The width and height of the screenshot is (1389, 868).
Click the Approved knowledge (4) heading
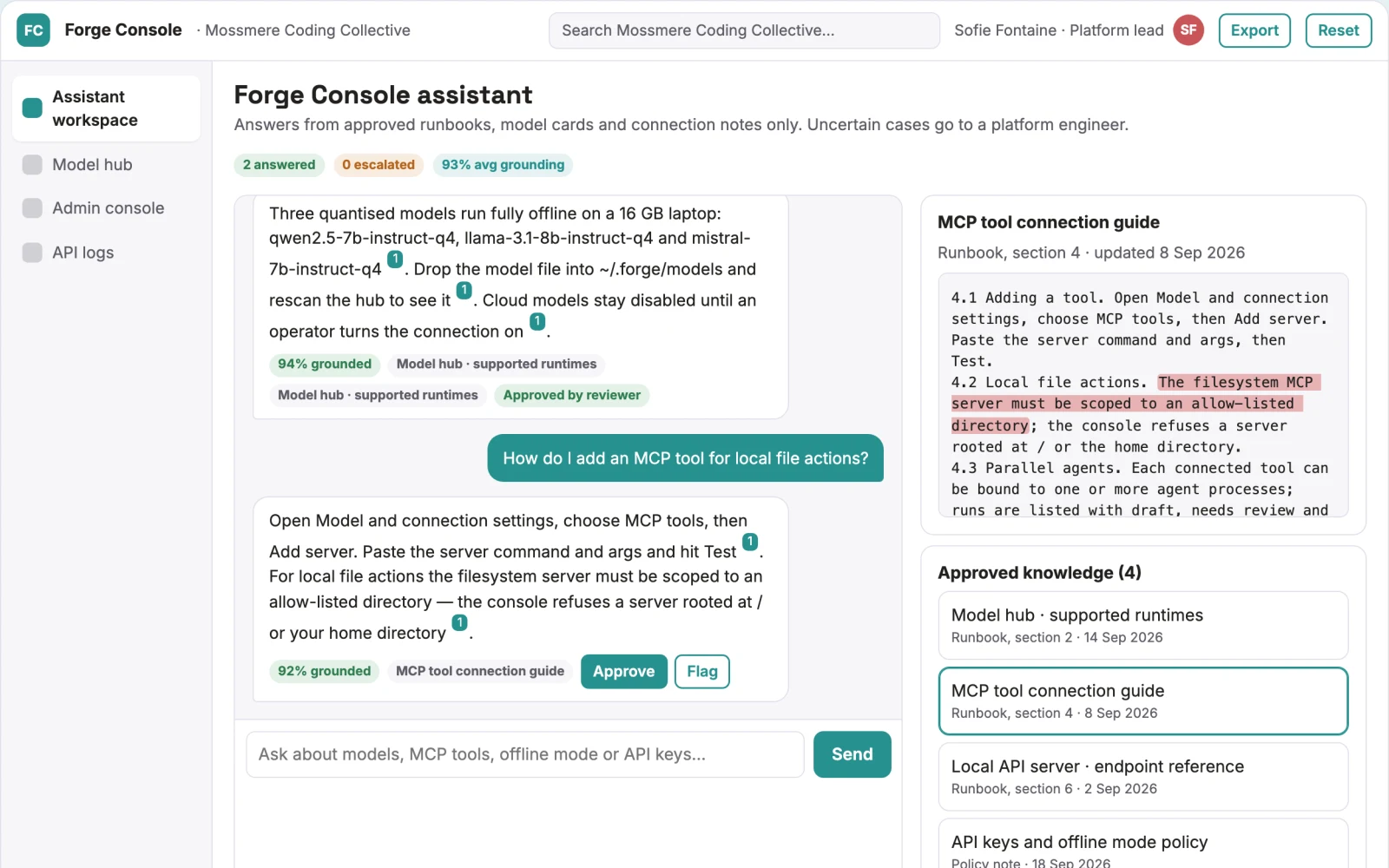[1039, 573]
